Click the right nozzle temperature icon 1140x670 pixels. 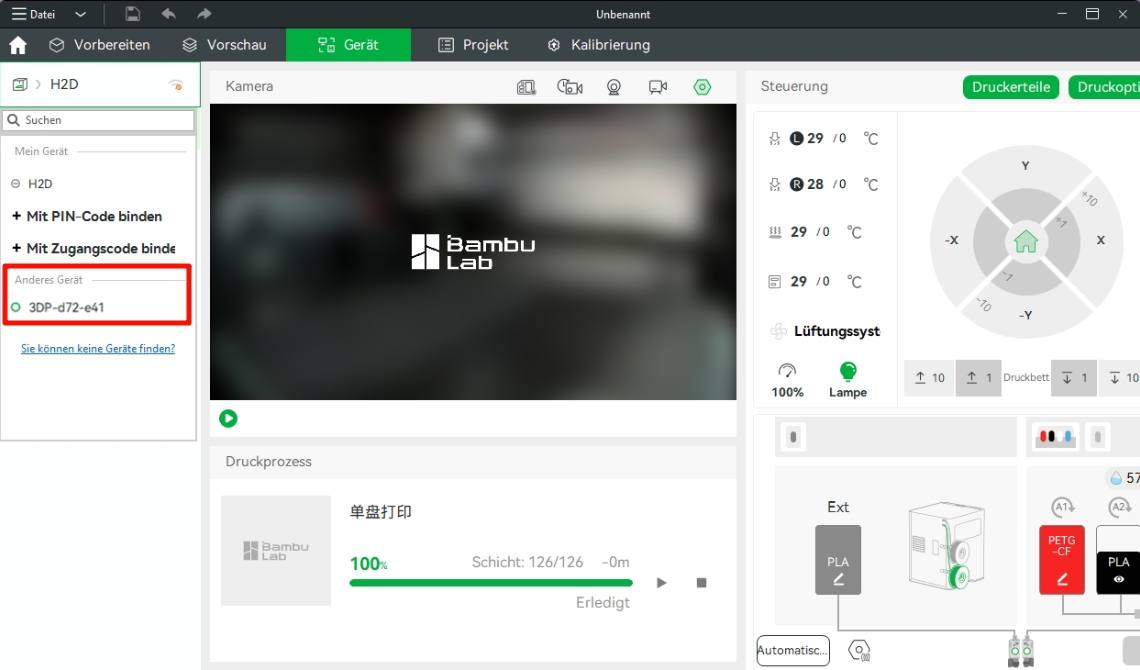click(775, 185)
